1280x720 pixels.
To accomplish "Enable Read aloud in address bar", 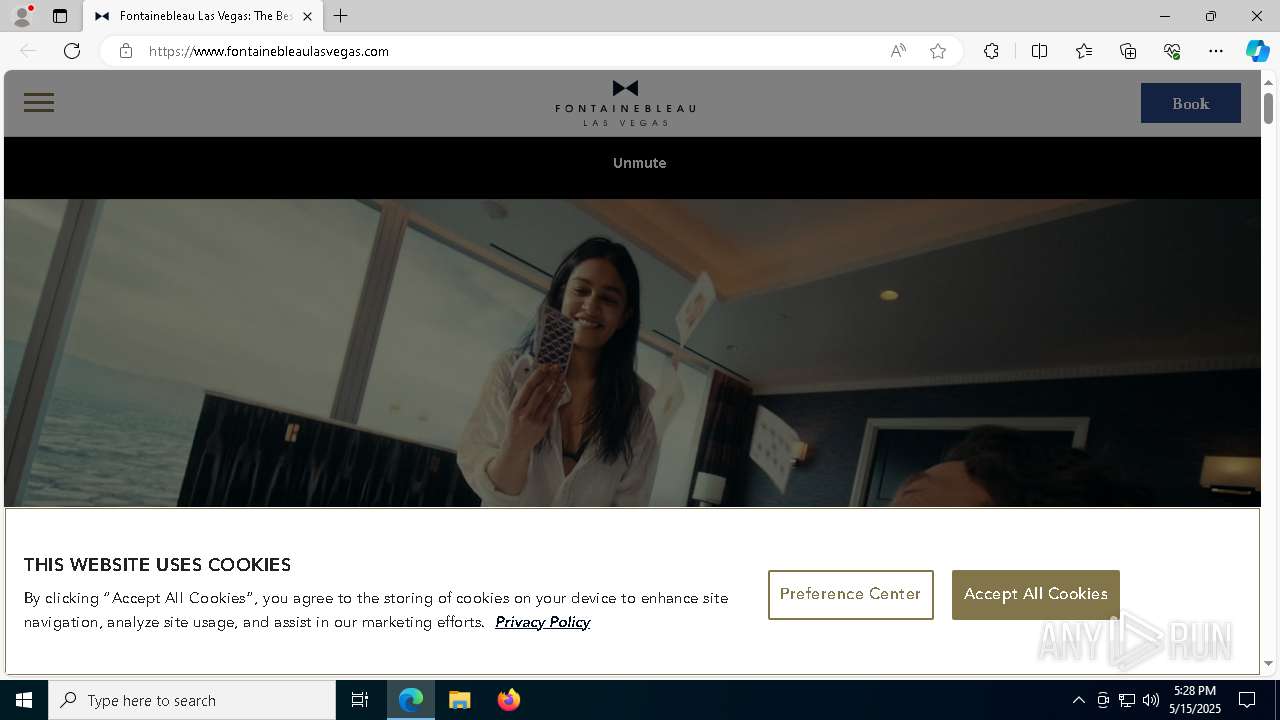I will coord(898,51).
